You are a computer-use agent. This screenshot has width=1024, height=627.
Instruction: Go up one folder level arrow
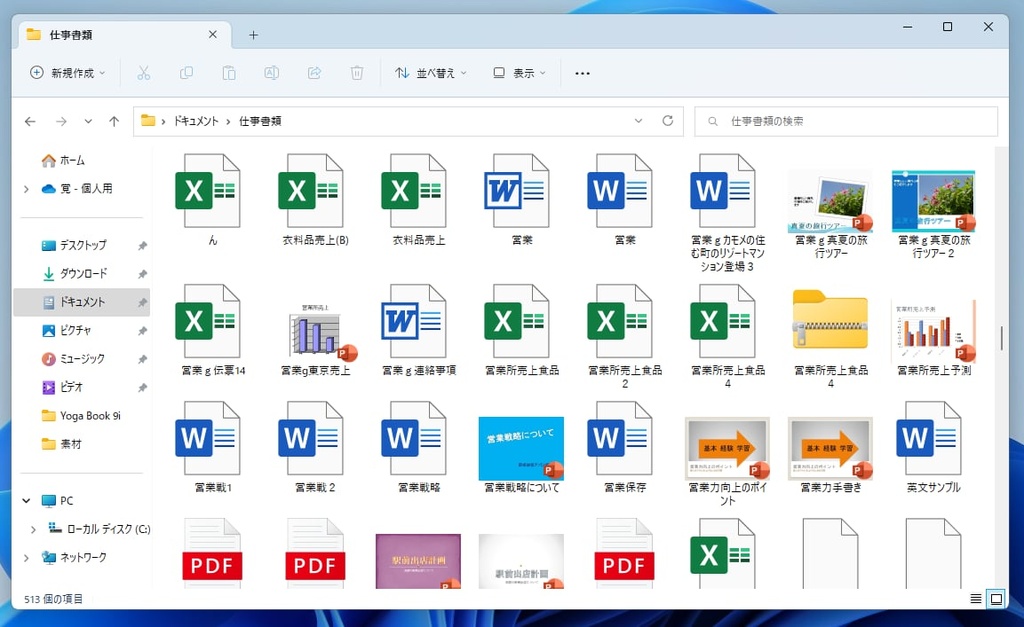tap(114, 121)
